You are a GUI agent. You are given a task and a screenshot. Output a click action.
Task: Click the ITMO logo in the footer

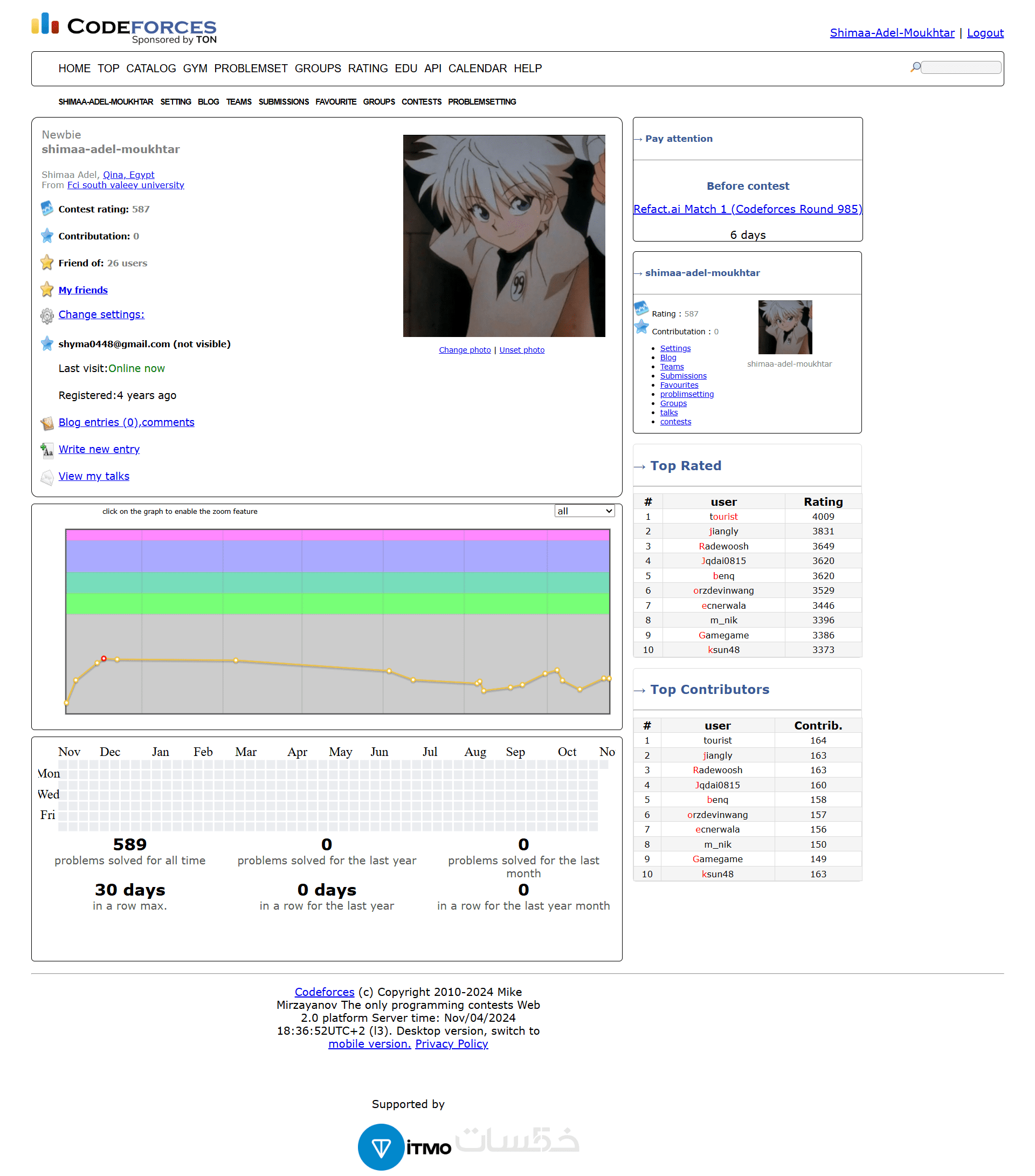[429, 1148]
